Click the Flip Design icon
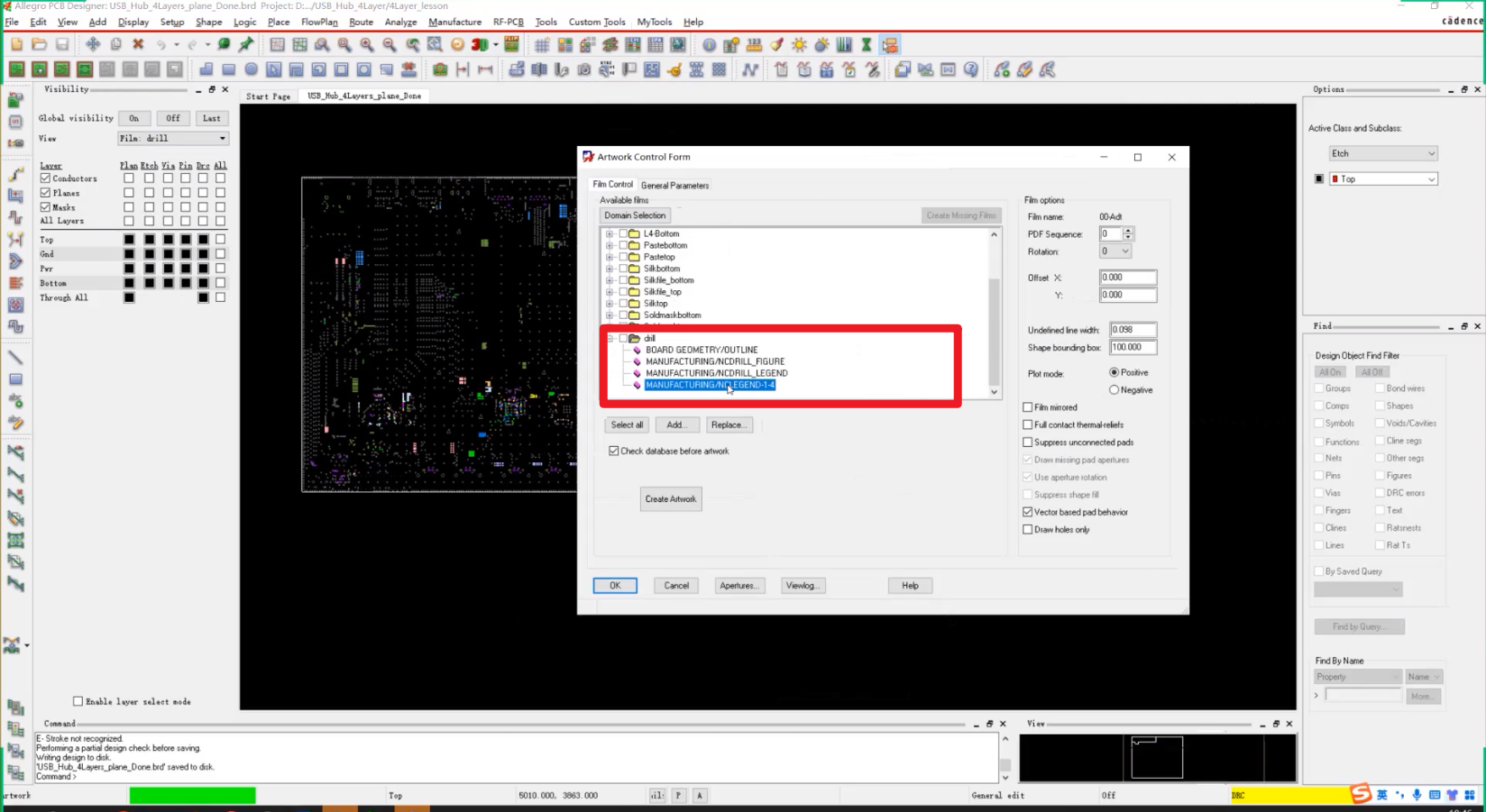This screenshot has height=812, width=1486. (511, 44)
